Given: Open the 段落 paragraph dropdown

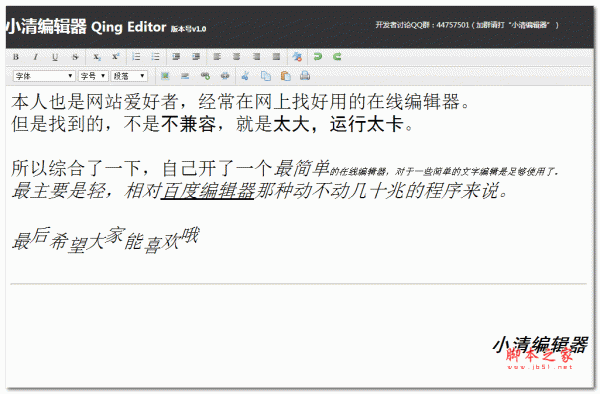Looking at the screenshot, I should coord(129,76).
